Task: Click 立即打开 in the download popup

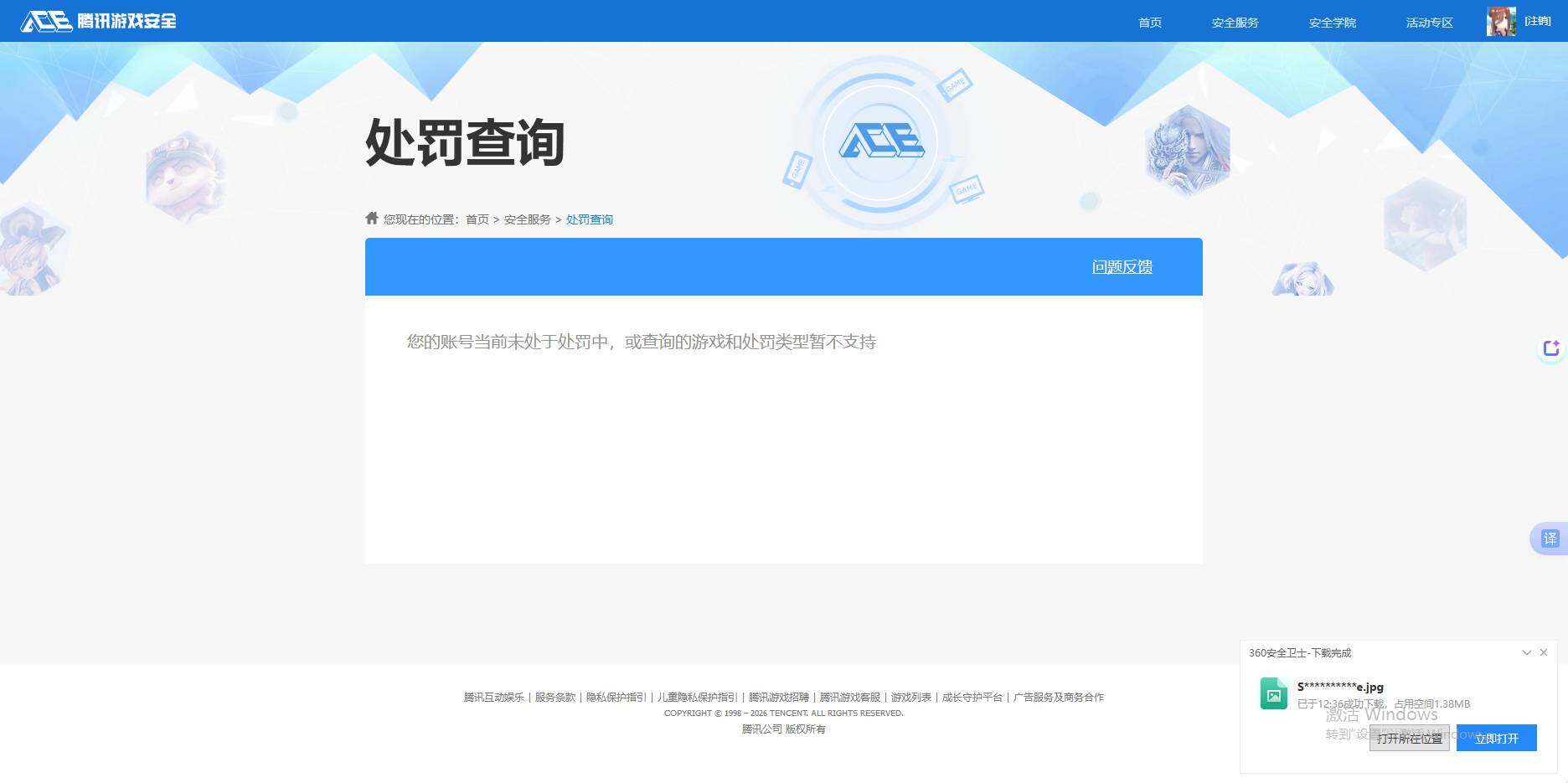Action: [1496, 738]
